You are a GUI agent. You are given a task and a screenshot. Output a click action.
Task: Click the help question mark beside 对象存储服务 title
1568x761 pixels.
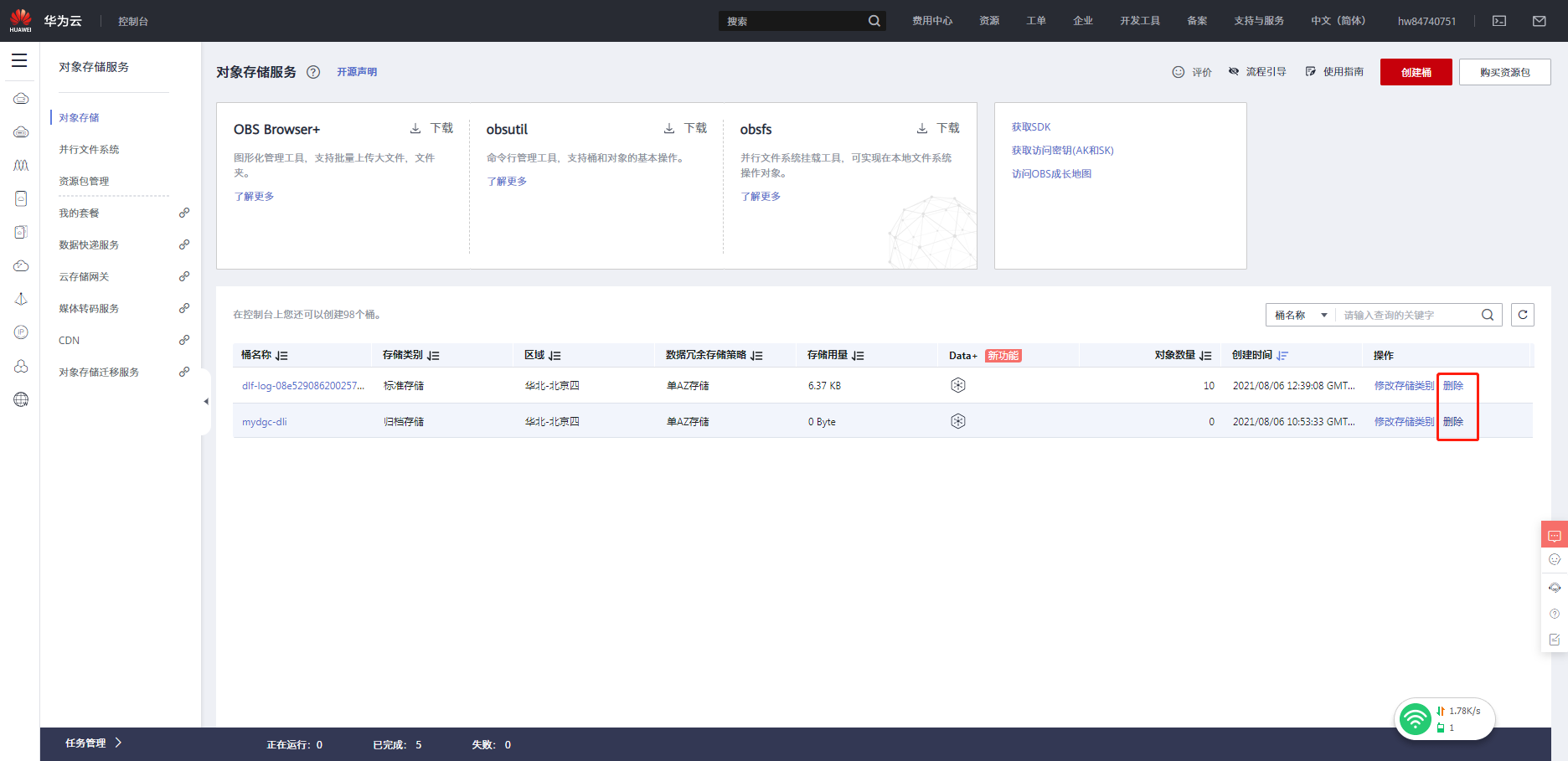[x=313, y=72]
